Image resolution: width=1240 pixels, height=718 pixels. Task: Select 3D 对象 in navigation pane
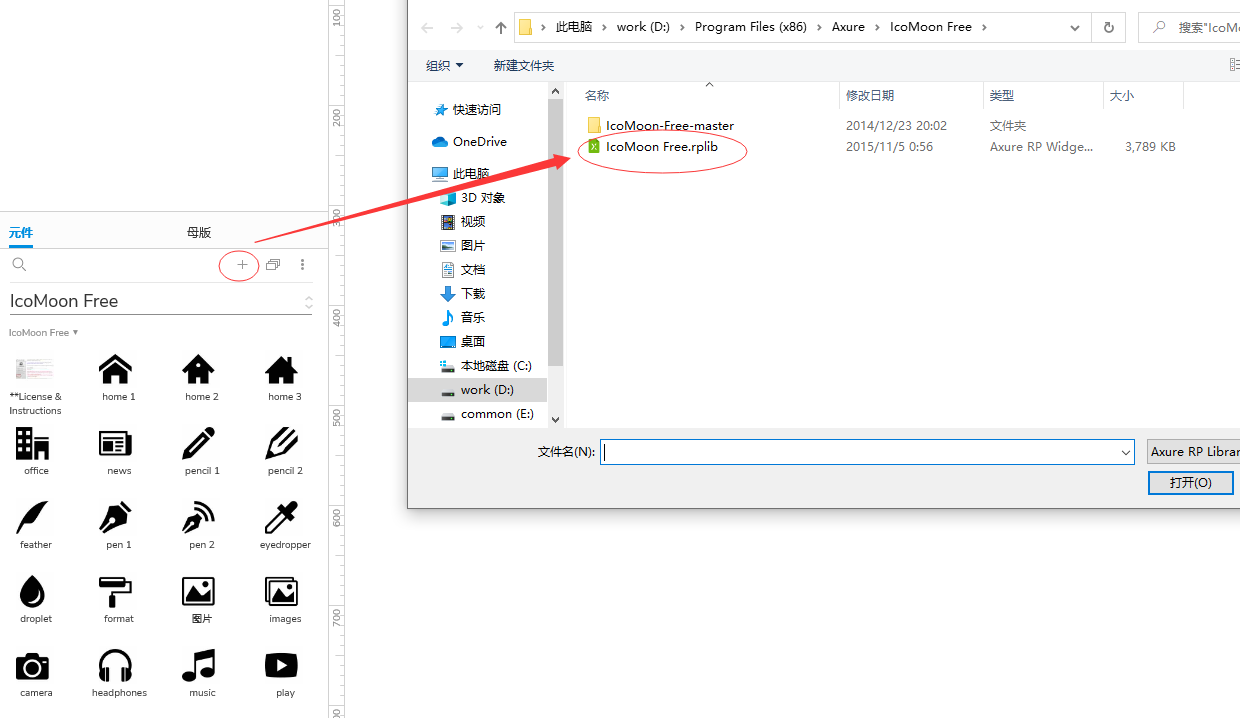pos(483,198)
